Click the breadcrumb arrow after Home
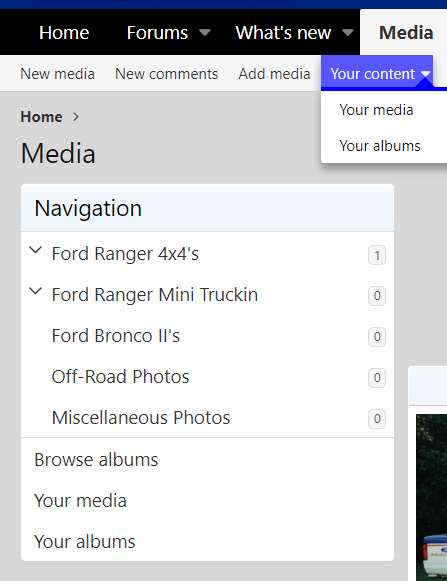This screenshot has width=447, height=581. point(76,117)
